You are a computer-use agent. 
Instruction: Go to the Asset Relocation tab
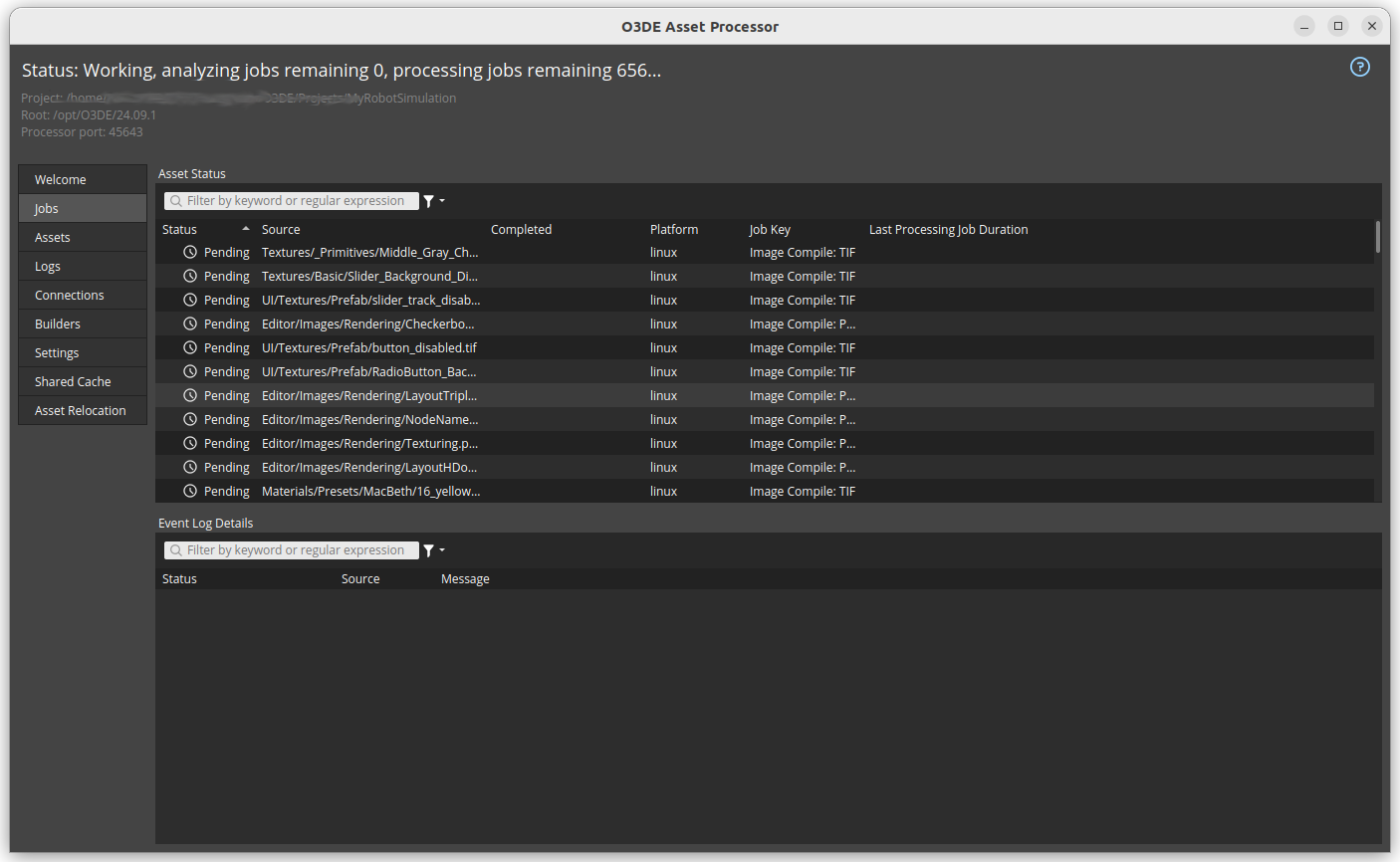[x=83, y=411]
